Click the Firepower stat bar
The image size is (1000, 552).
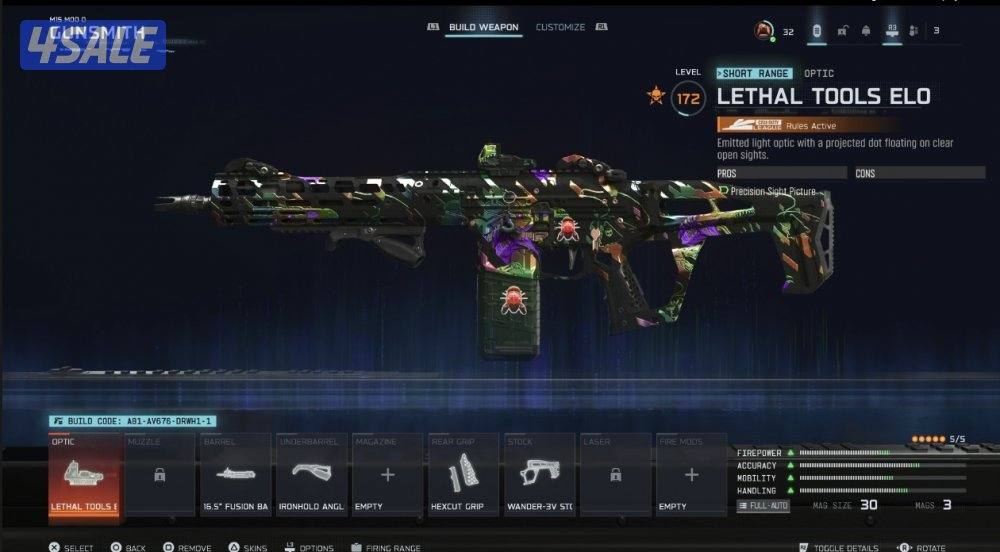pyautogui.click(x=883, y=453)
